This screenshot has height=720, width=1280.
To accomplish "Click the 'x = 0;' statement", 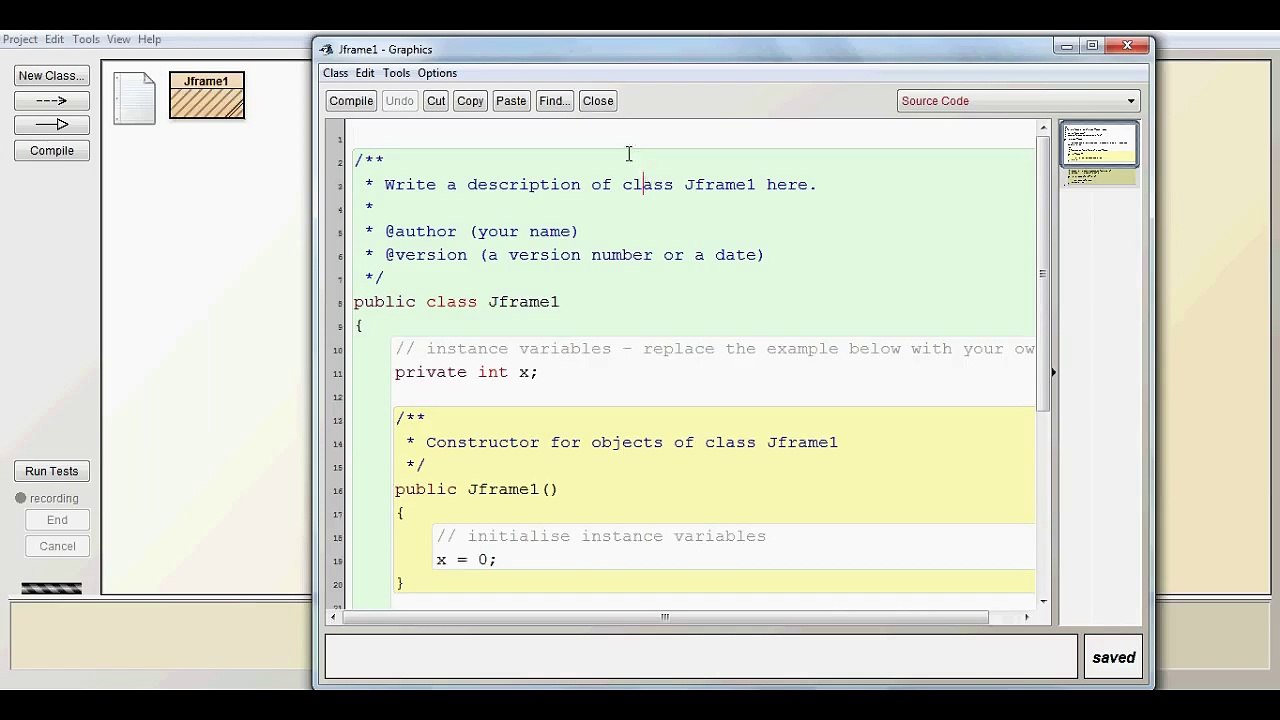I will pos(466,560).
